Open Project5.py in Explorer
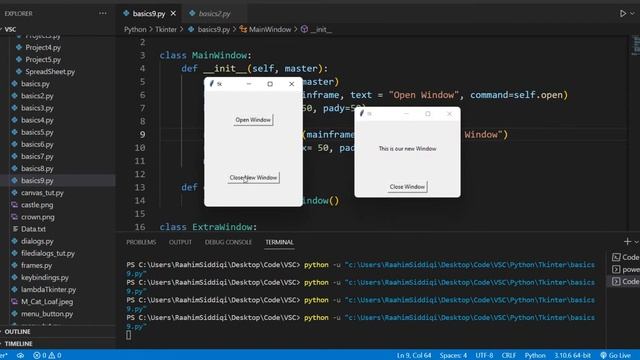Viewport: 640px width, 360px height. click(43, 60)
